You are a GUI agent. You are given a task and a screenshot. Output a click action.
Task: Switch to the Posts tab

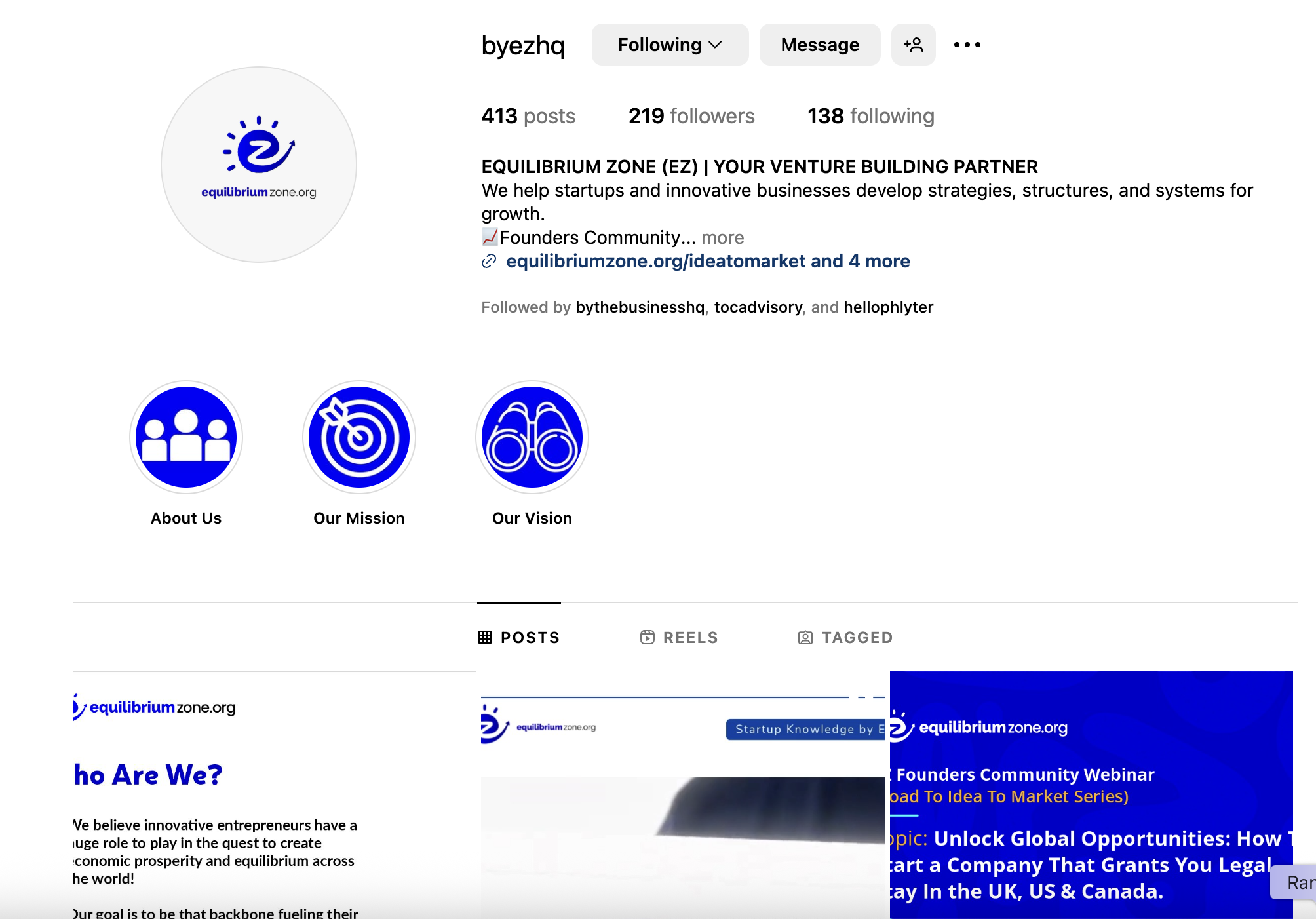519,637
